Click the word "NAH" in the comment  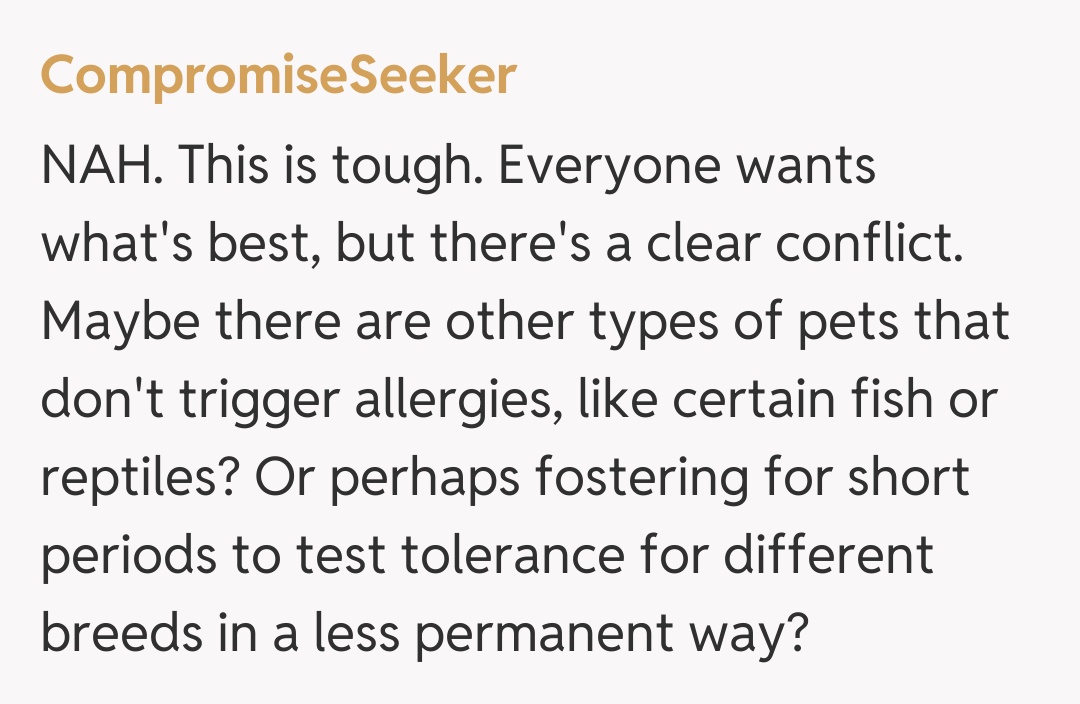point(96,167)
